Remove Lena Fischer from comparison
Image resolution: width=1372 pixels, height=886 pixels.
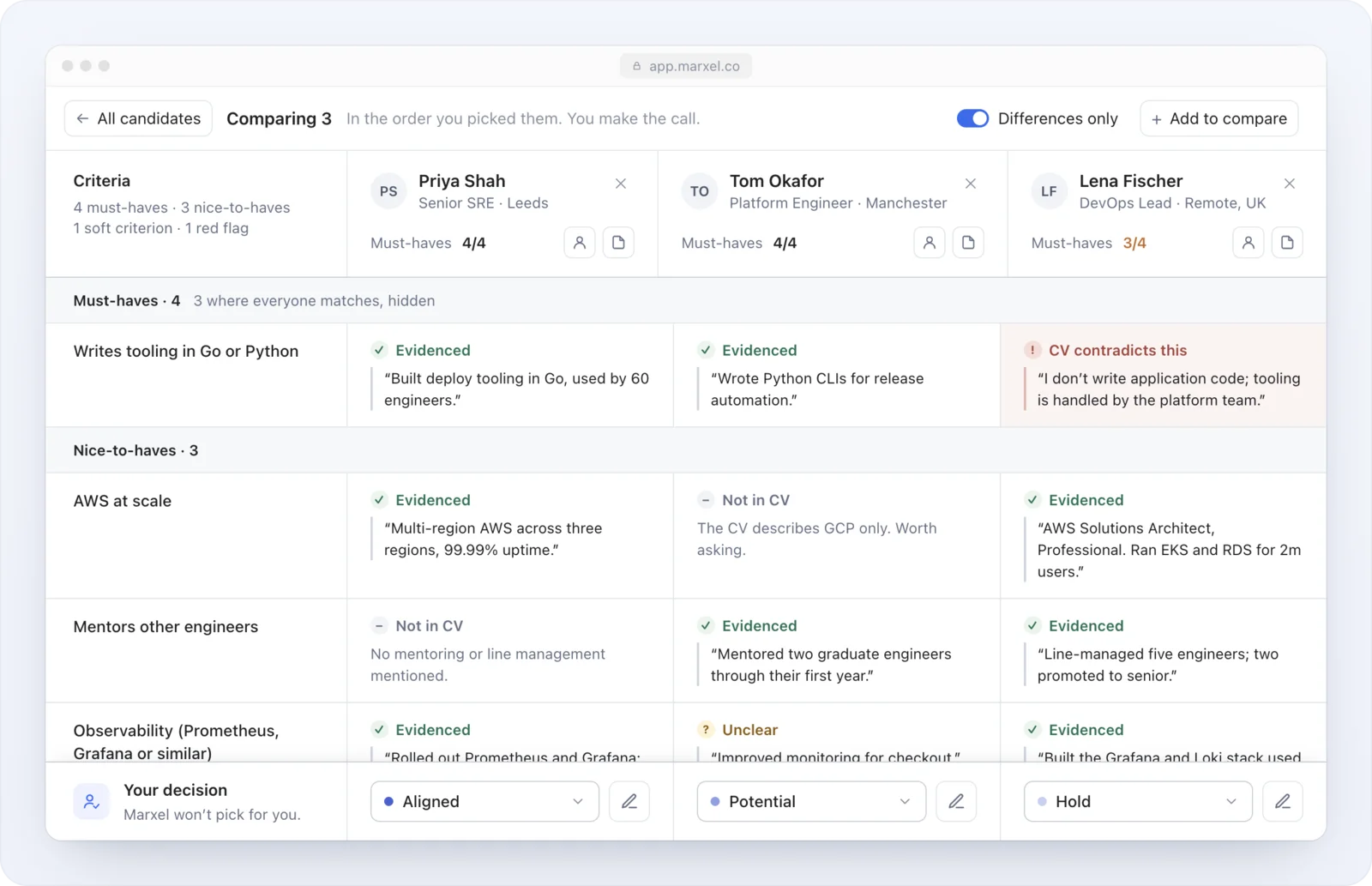1290,184
